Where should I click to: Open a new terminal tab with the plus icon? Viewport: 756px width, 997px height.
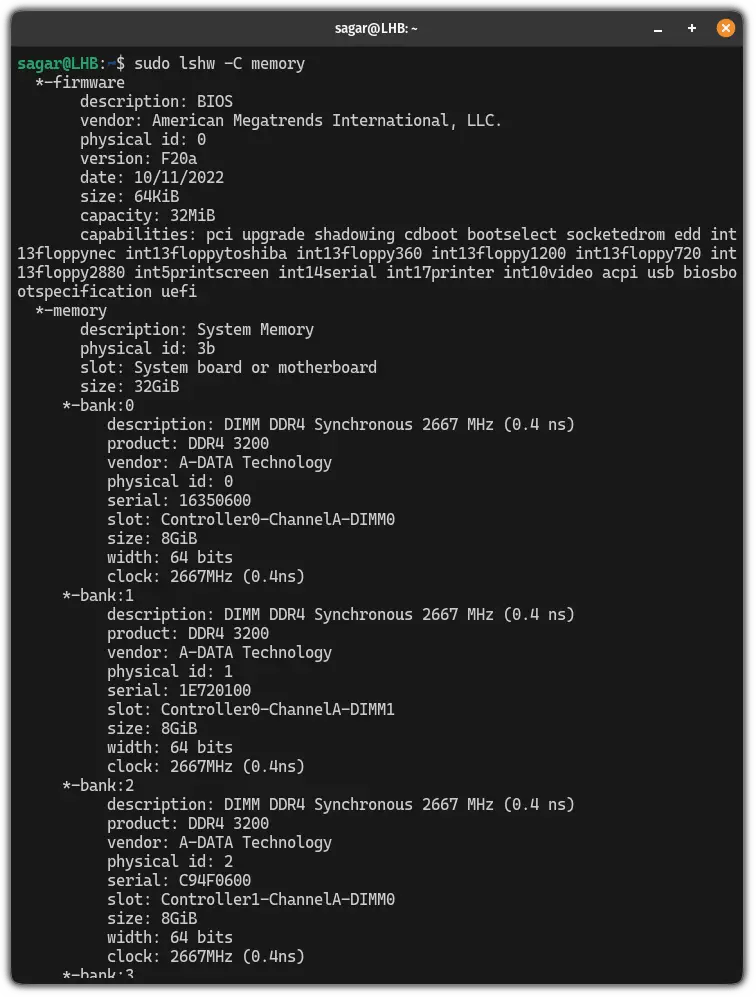pos(691,28)
